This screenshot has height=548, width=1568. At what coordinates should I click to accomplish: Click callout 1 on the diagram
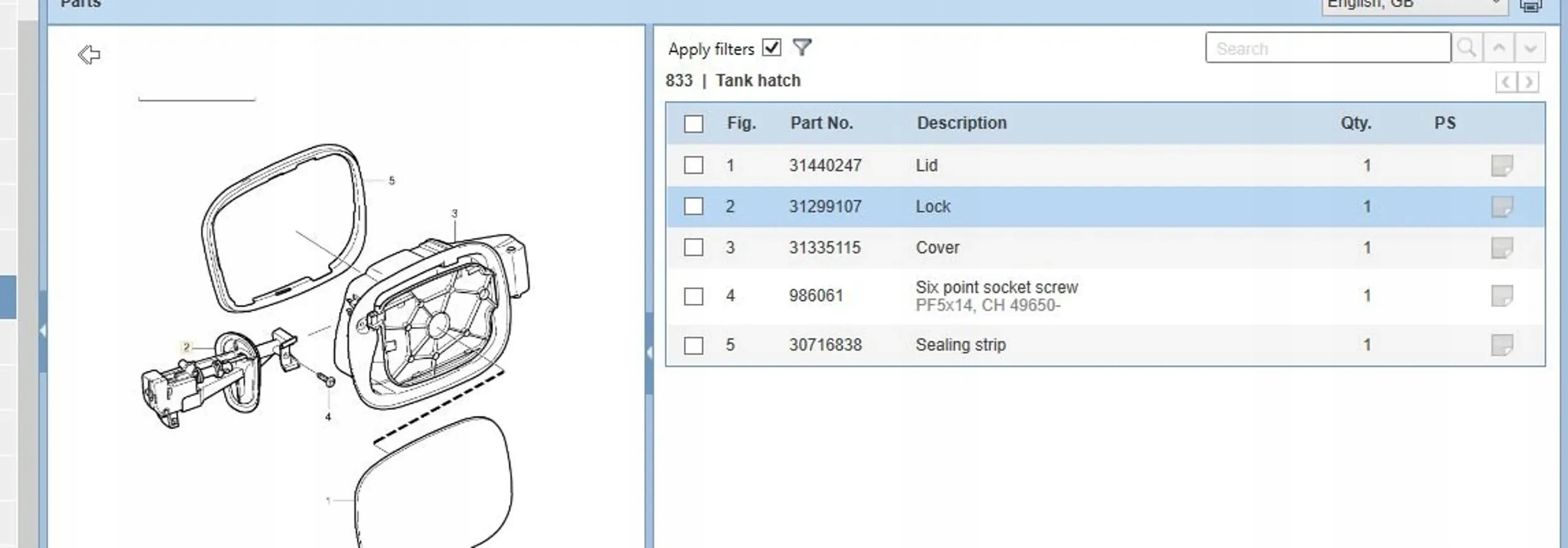coord(328,500)
